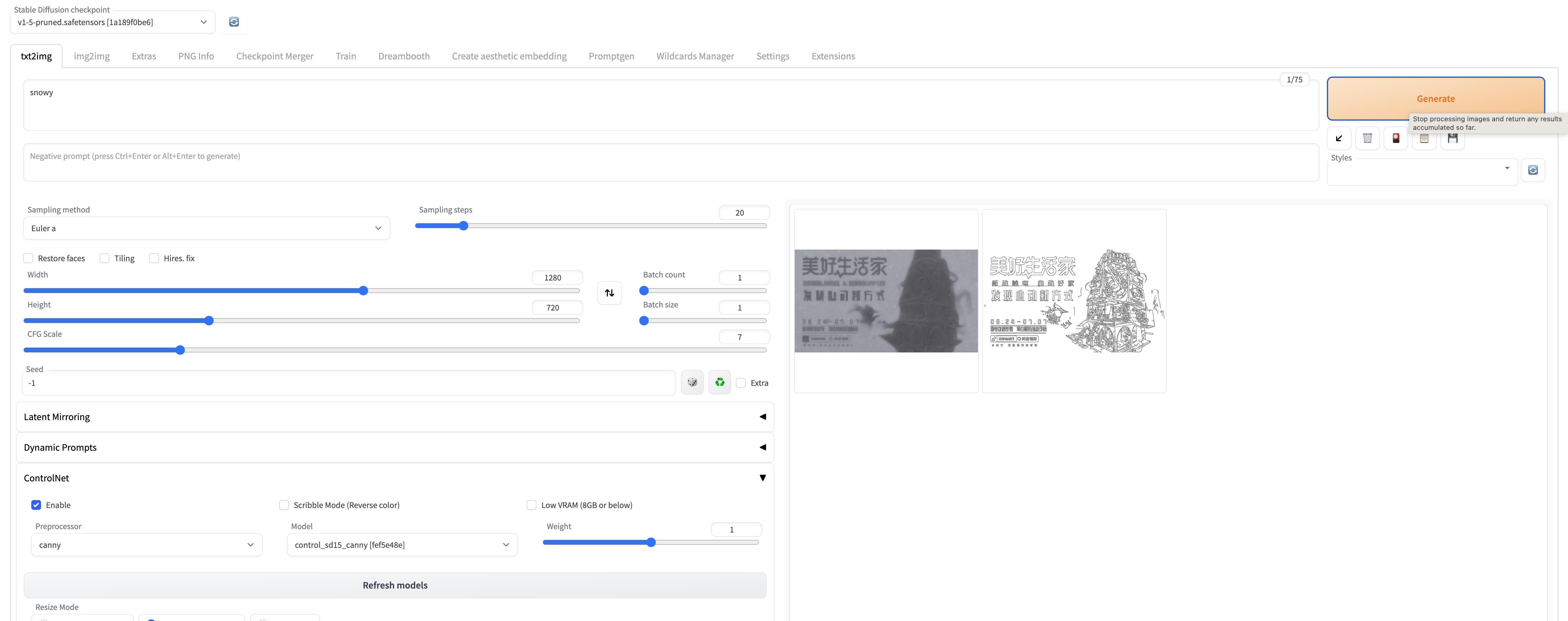
Task: Expand the Latent Mirroring section
Action: coord(394,417)
